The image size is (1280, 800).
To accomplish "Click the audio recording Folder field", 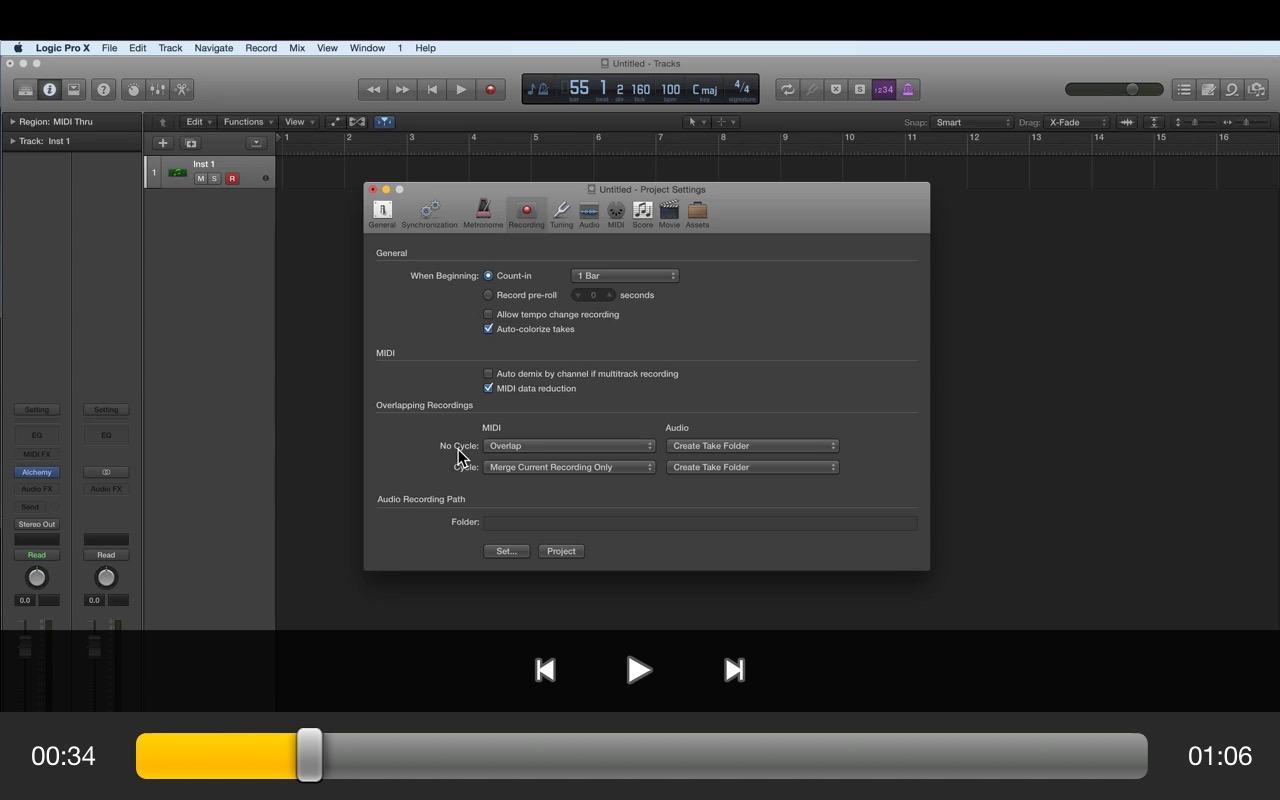I will [700, 522].
